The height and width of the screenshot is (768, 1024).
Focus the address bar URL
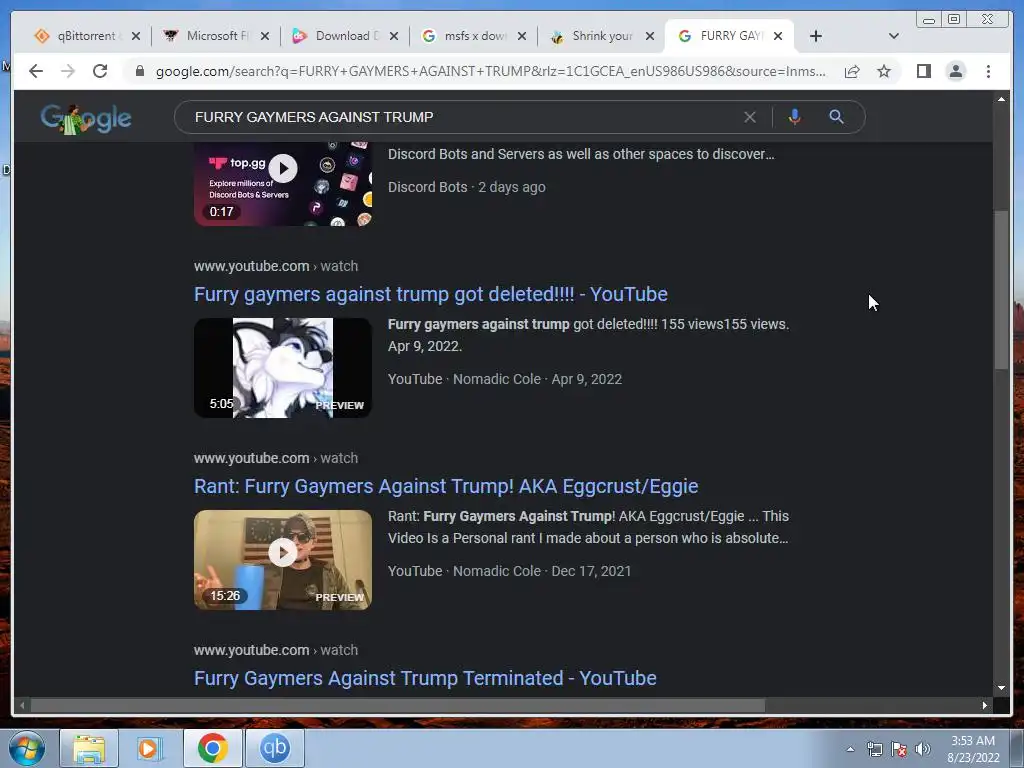click(x=490, y=71)
